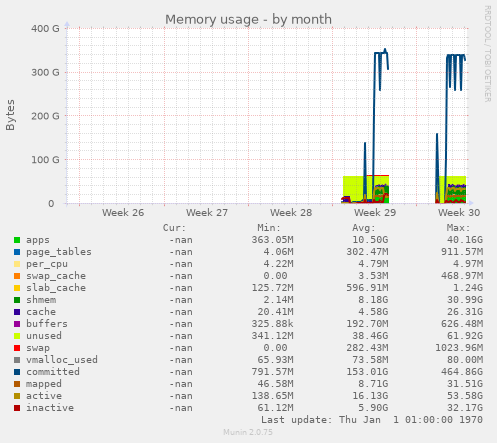Click the active avg value 16.13G

coord(370,396)
